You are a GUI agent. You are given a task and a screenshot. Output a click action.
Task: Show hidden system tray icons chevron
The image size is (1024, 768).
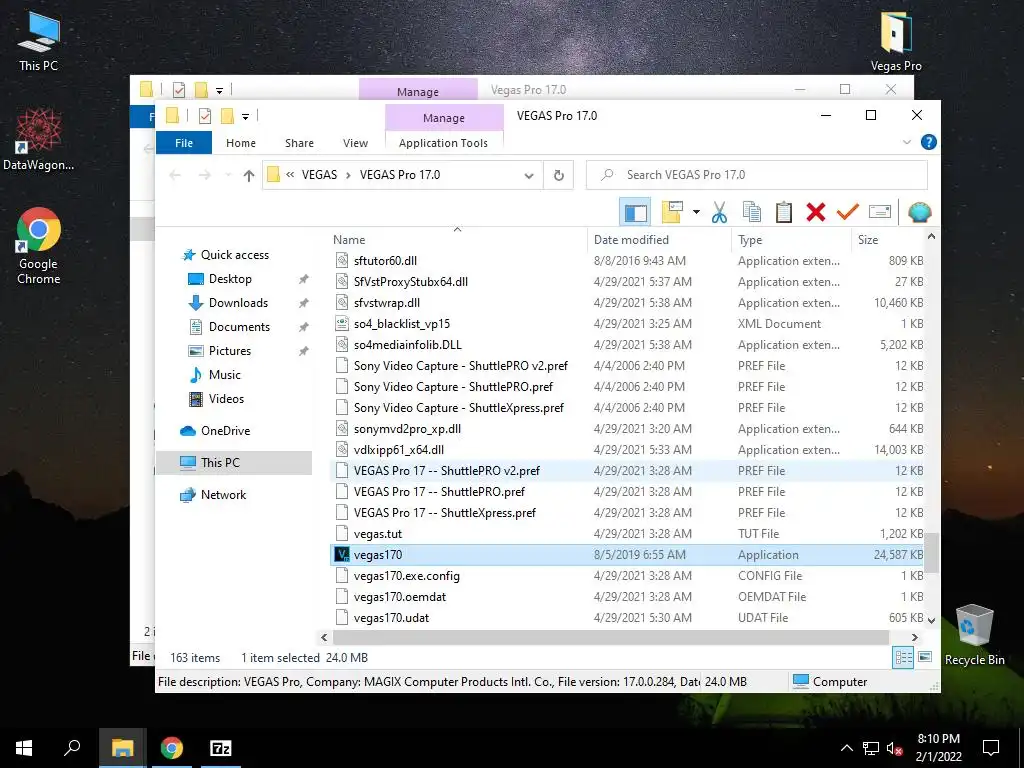[846, 748]
